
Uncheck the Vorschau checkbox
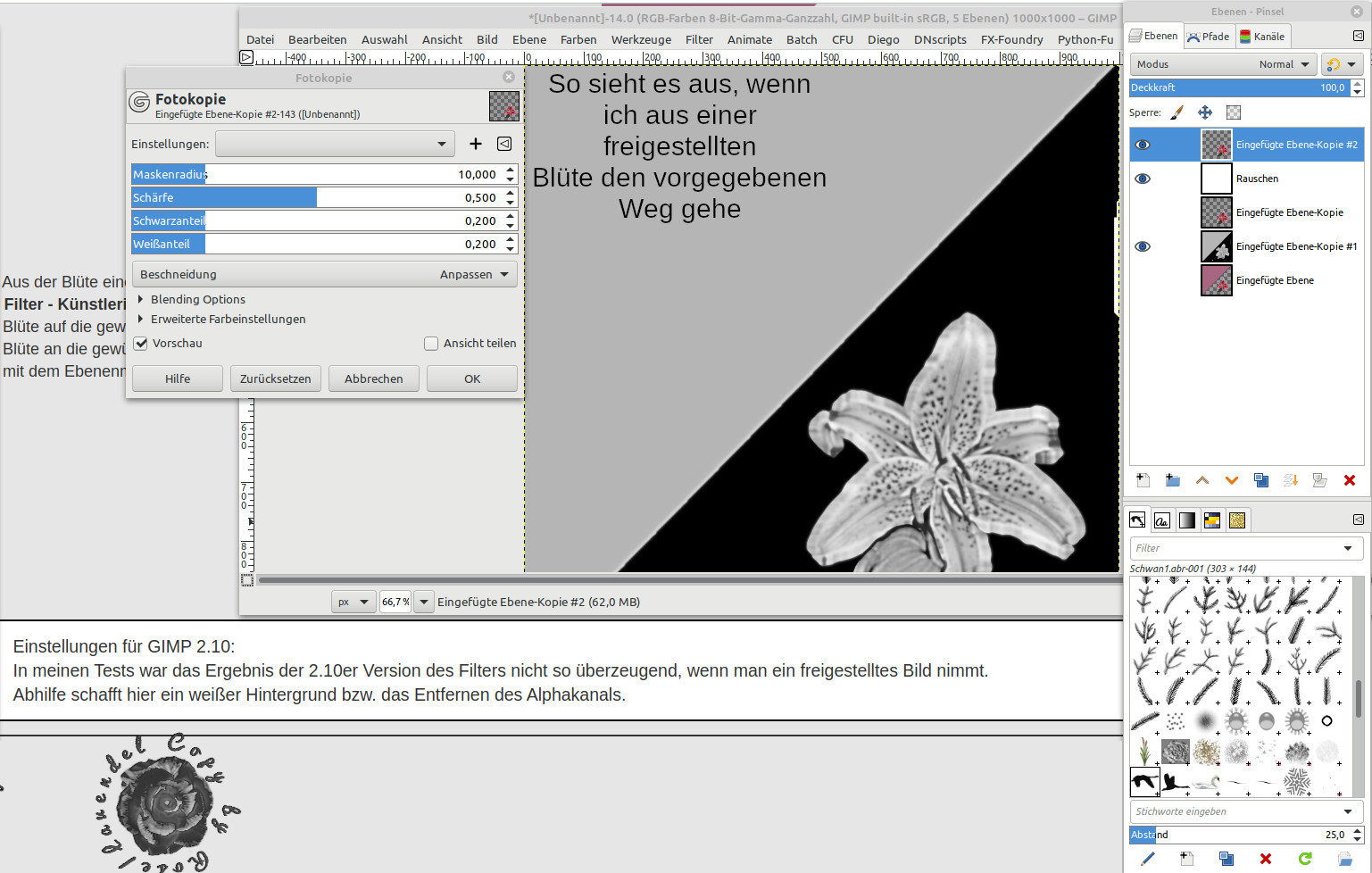pos(141,344)
